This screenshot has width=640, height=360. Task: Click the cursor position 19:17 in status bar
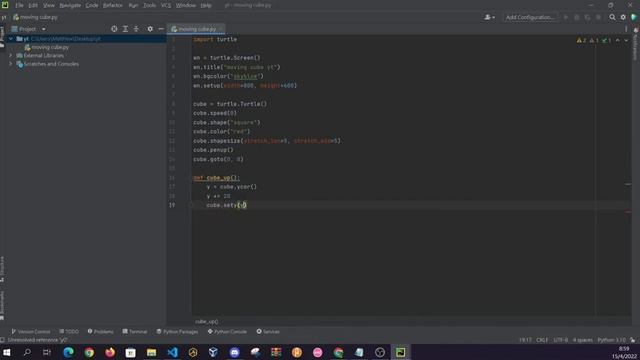(525, 340)
